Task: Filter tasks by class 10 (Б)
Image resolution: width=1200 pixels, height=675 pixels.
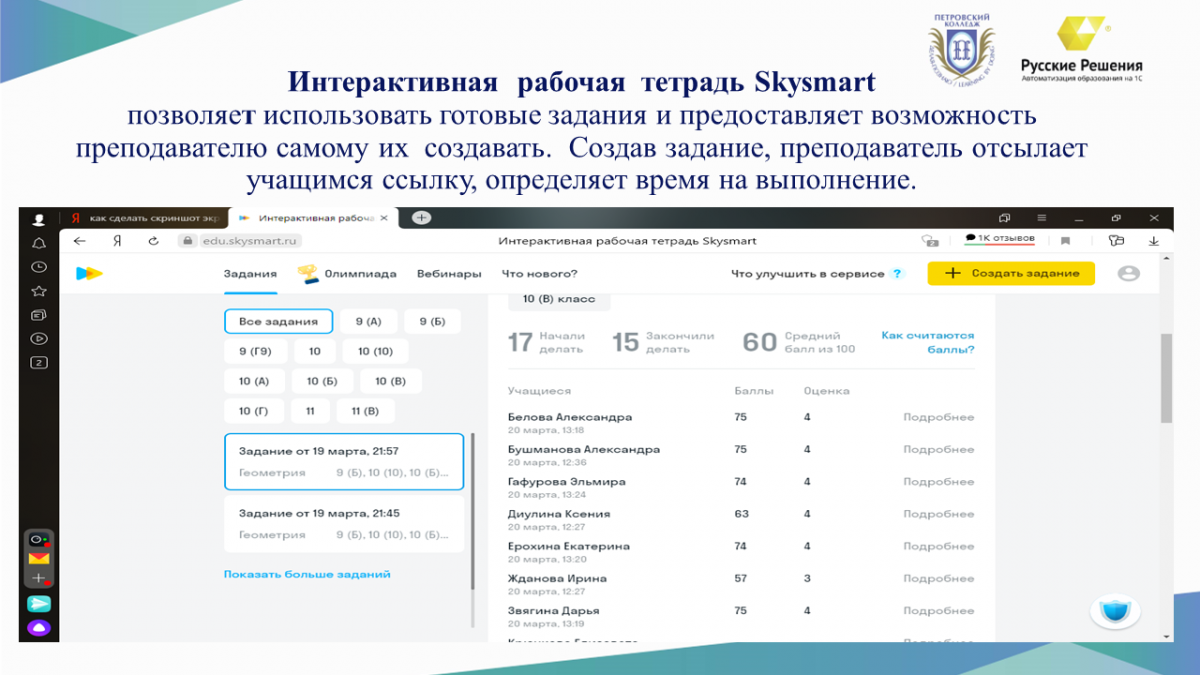Action: [x=322, y=382]
